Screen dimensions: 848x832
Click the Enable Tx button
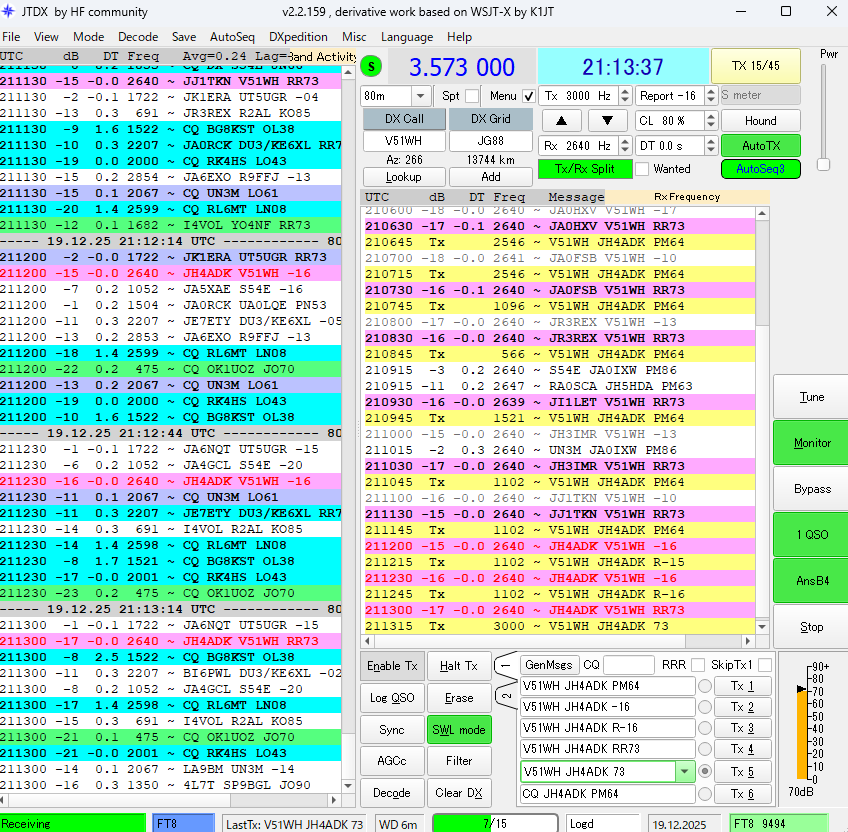tap(392, 666)
